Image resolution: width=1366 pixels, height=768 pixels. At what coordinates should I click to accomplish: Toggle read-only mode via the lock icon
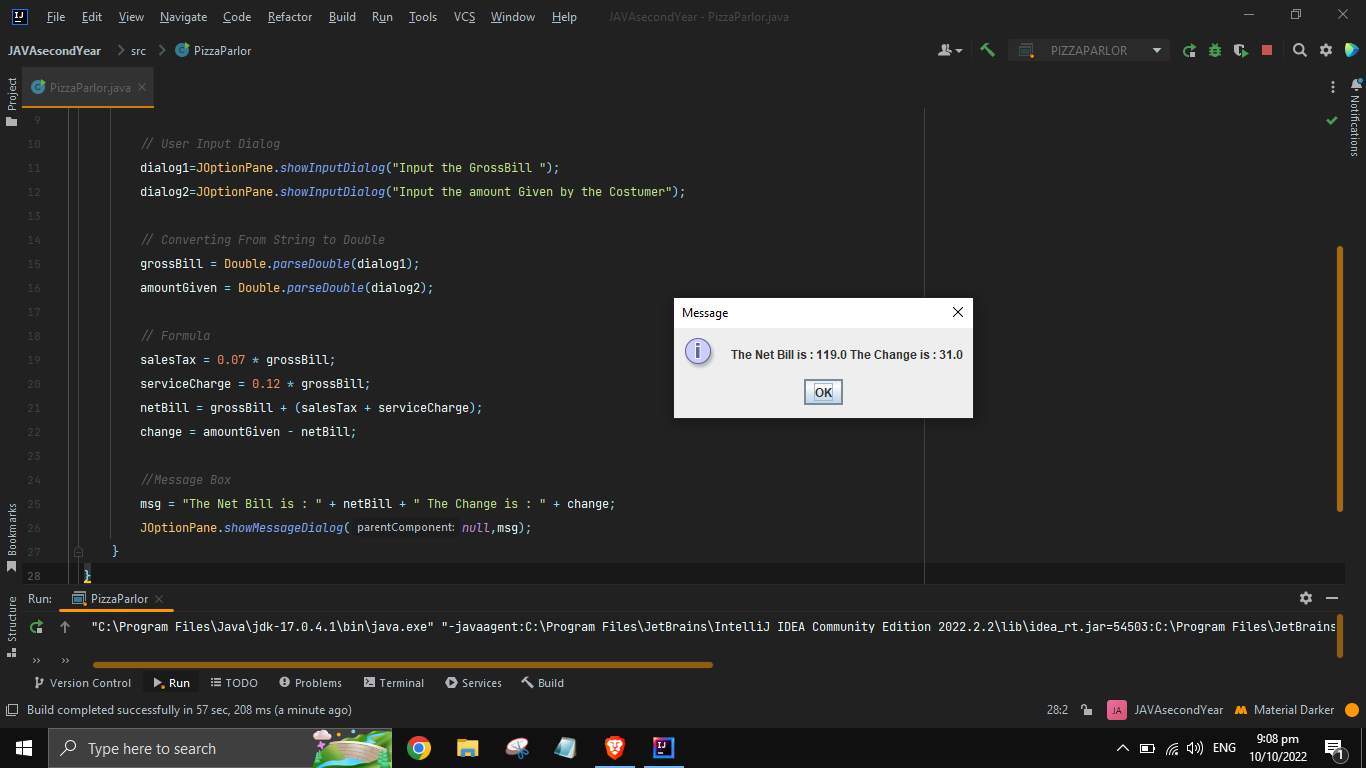click(x=1084, y=709)
